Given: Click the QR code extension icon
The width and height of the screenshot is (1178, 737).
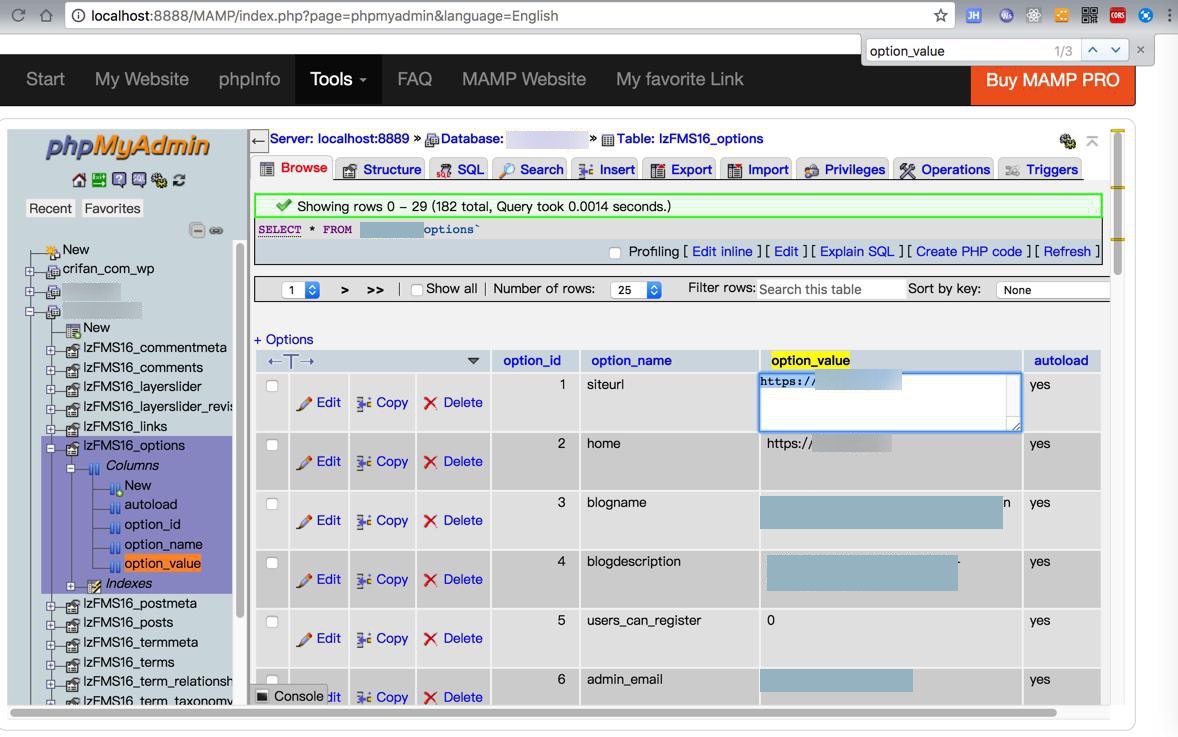Looking at the screenshot, I should pos(1089,15).
